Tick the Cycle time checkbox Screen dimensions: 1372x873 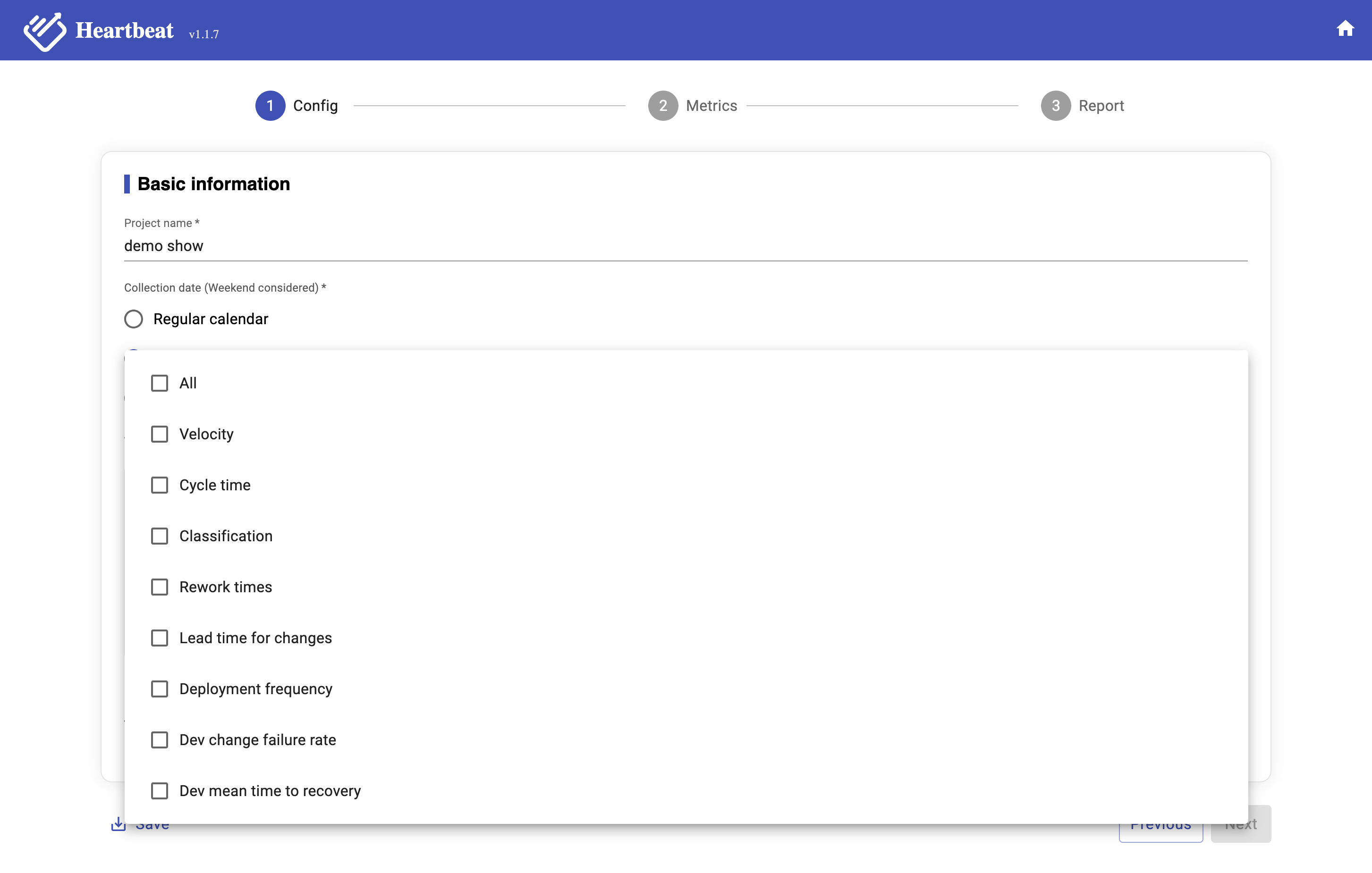click(x=160, y=485)
